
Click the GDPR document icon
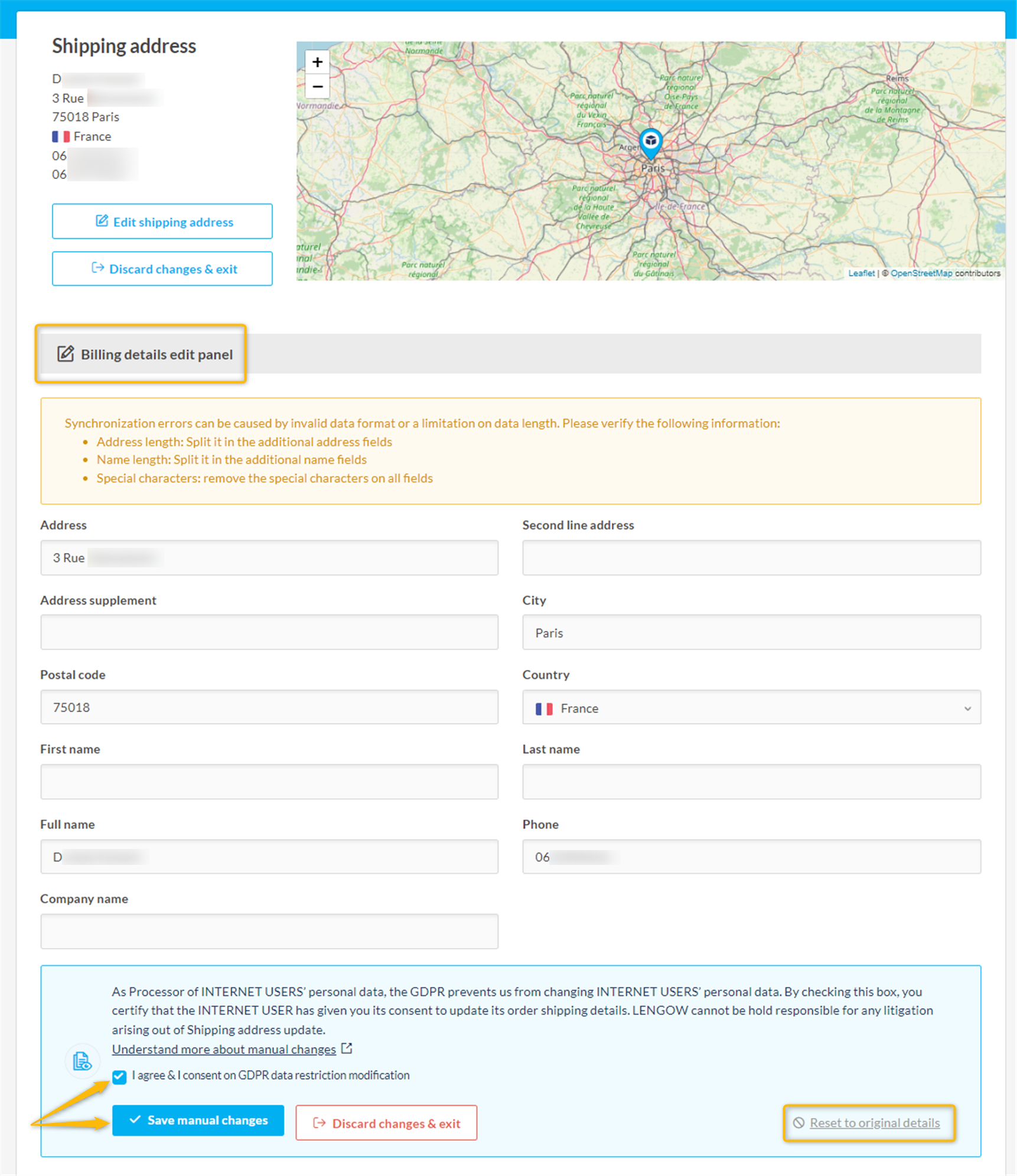click(x=82, y=1061)
